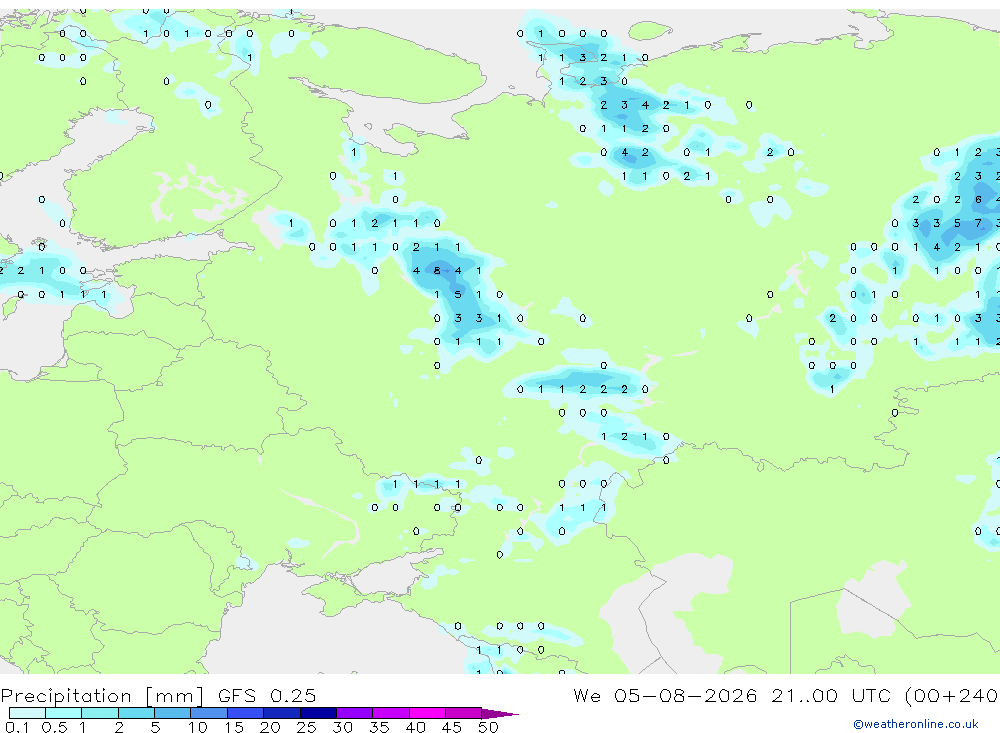Click the '45' legend label

pyautogui.click(x=452, y=727)
